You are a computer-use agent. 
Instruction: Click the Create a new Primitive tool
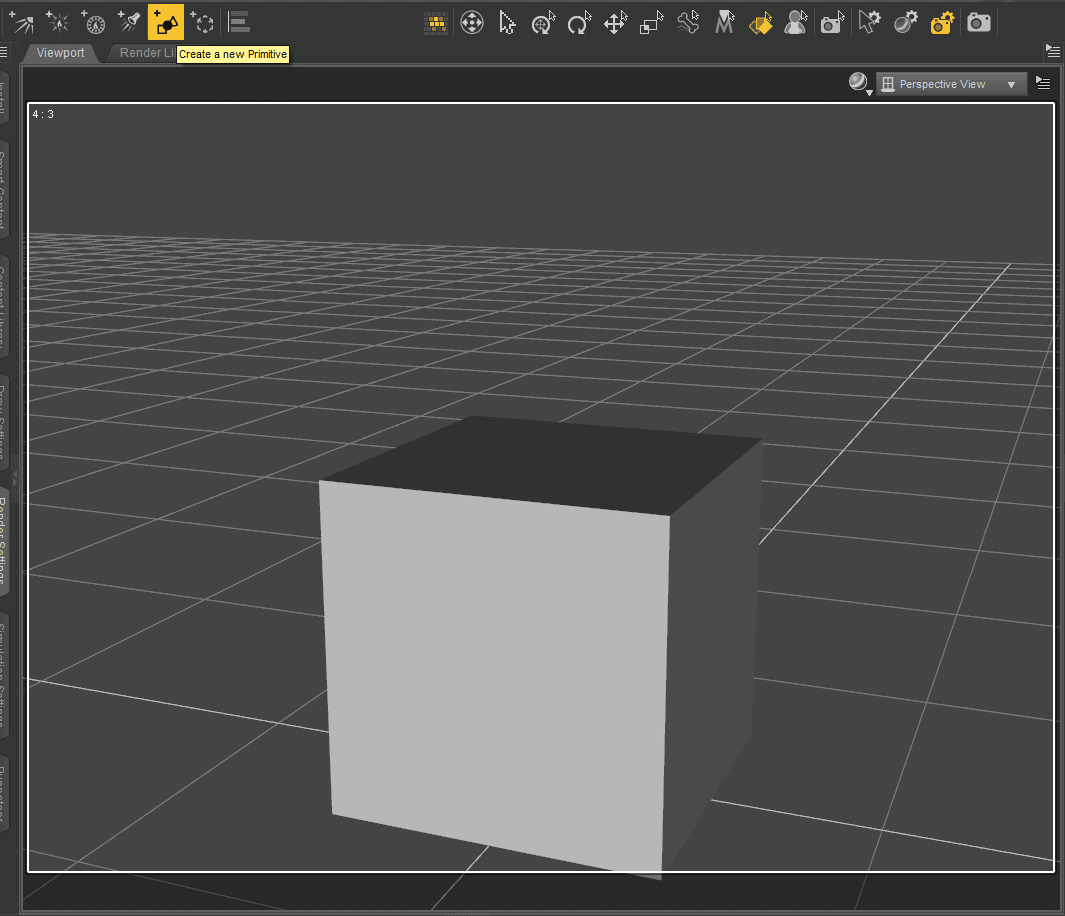[165, 21]
